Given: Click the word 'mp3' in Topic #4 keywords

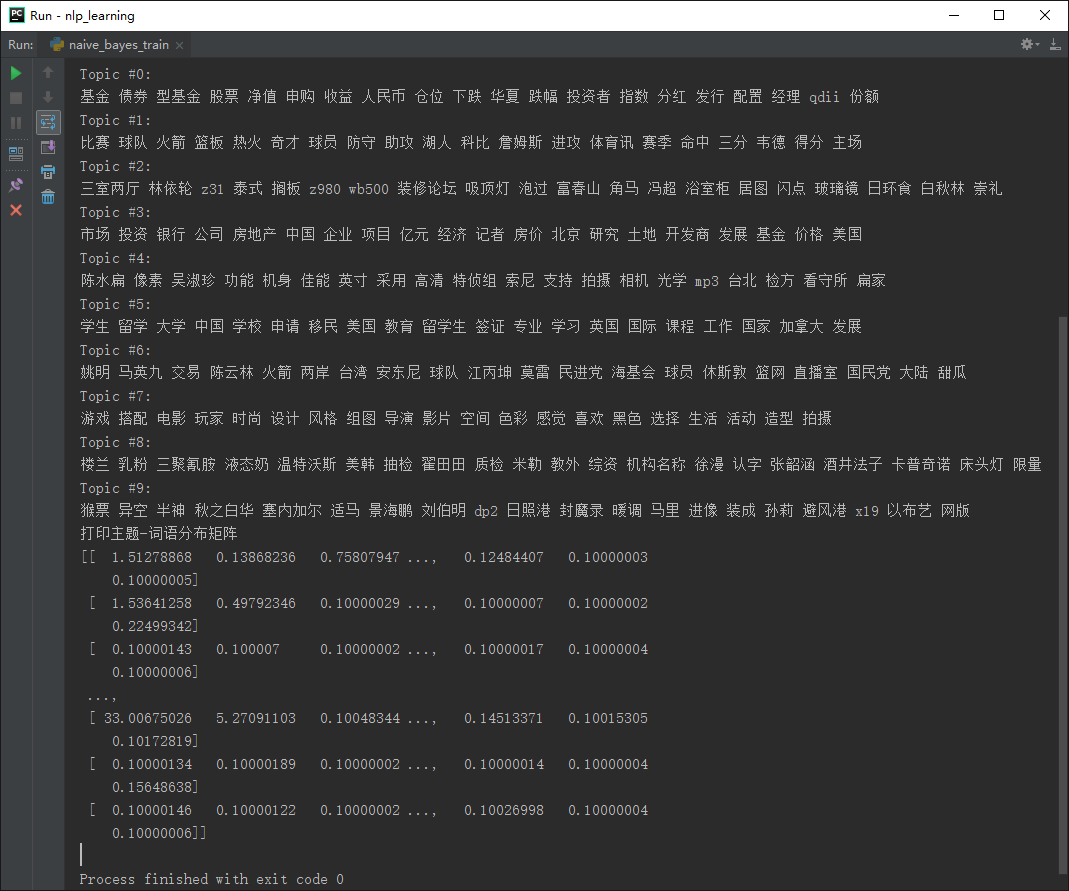Looking at the screenshot, I should tap(706, 281).
